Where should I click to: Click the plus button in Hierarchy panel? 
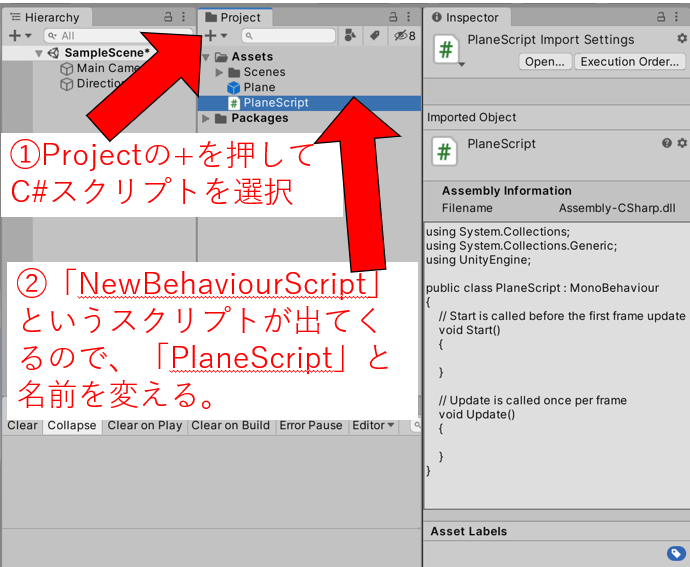tap(15, 35)
